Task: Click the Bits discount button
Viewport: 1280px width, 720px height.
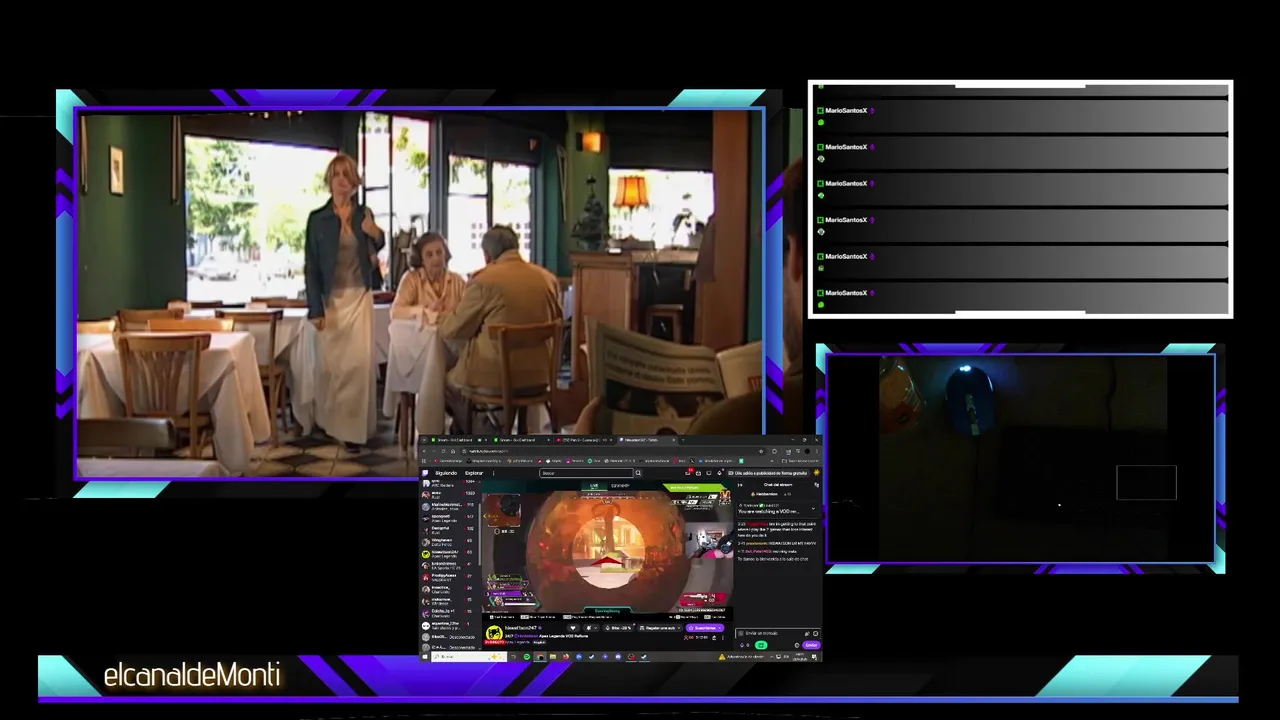Action: (x=619, y=628)
